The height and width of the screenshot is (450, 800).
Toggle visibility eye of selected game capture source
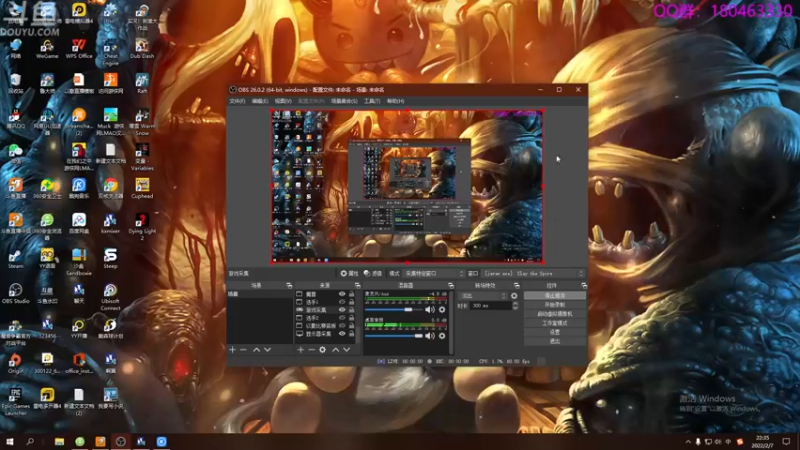[342, 310]
